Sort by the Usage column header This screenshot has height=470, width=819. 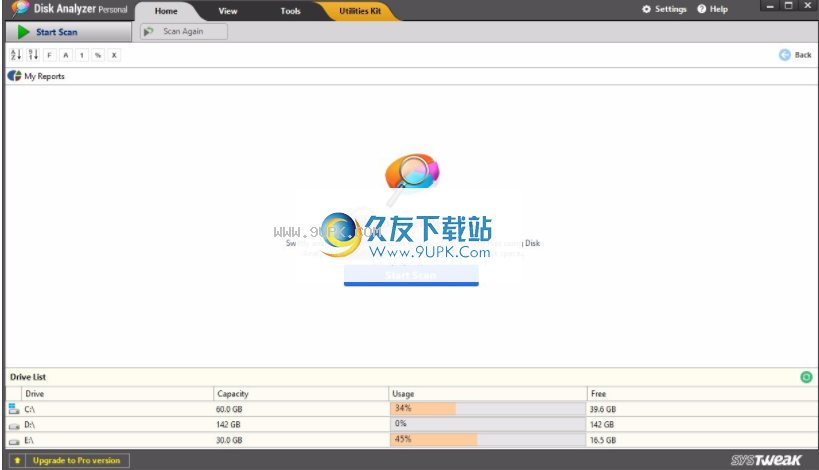488,394
